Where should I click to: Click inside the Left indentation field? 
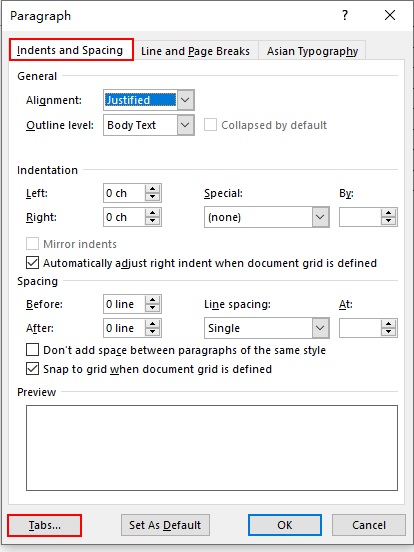tap(125, 193)
